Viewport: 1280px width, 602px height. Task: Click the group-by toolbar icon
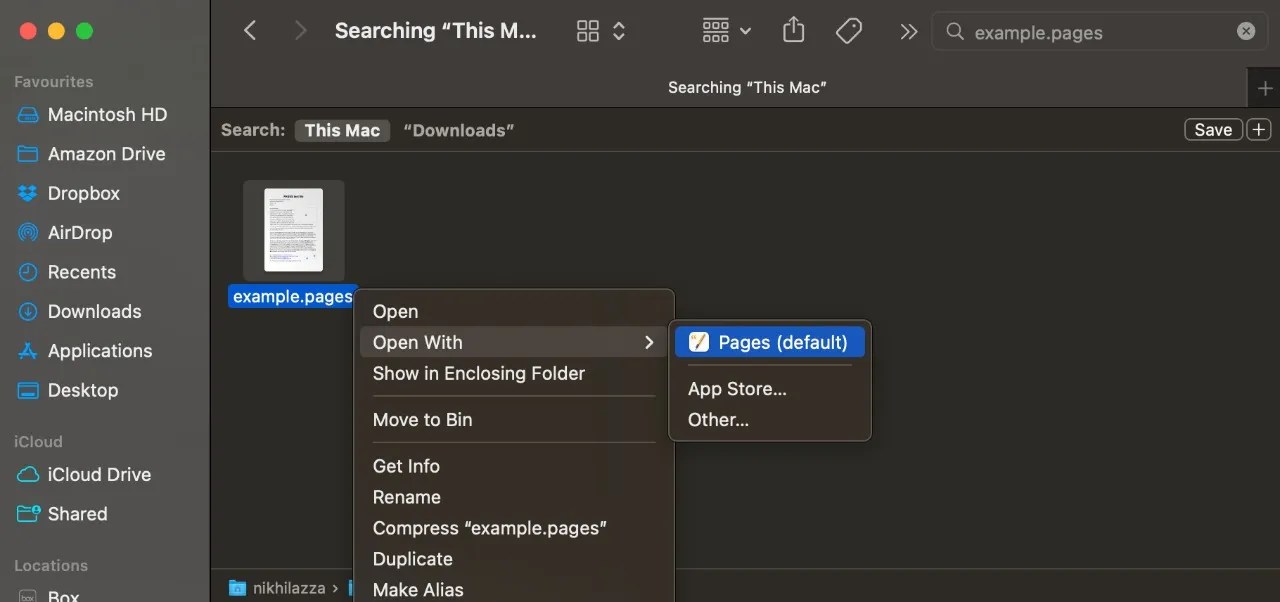714,30
